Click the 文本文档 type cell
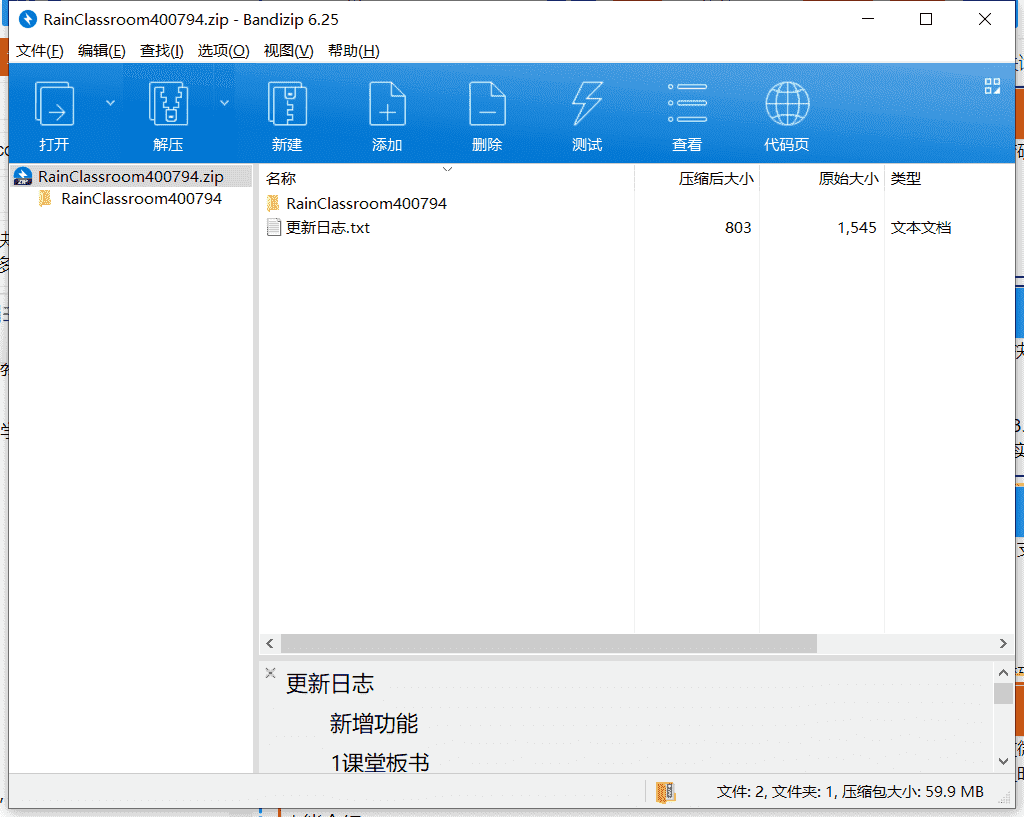The height and width of the screenshot is (817, 1024). [x=921, y=228]
